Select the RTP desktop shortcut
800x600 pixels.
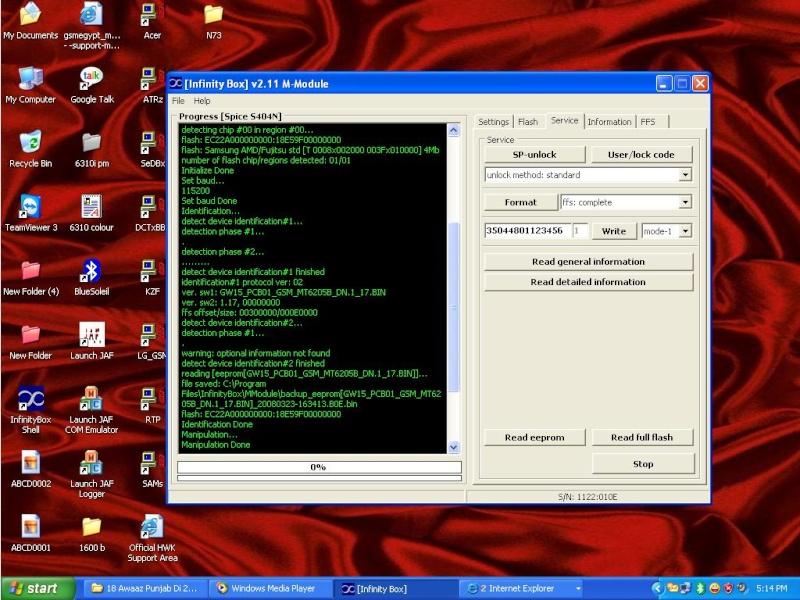[x=152, y=405]
